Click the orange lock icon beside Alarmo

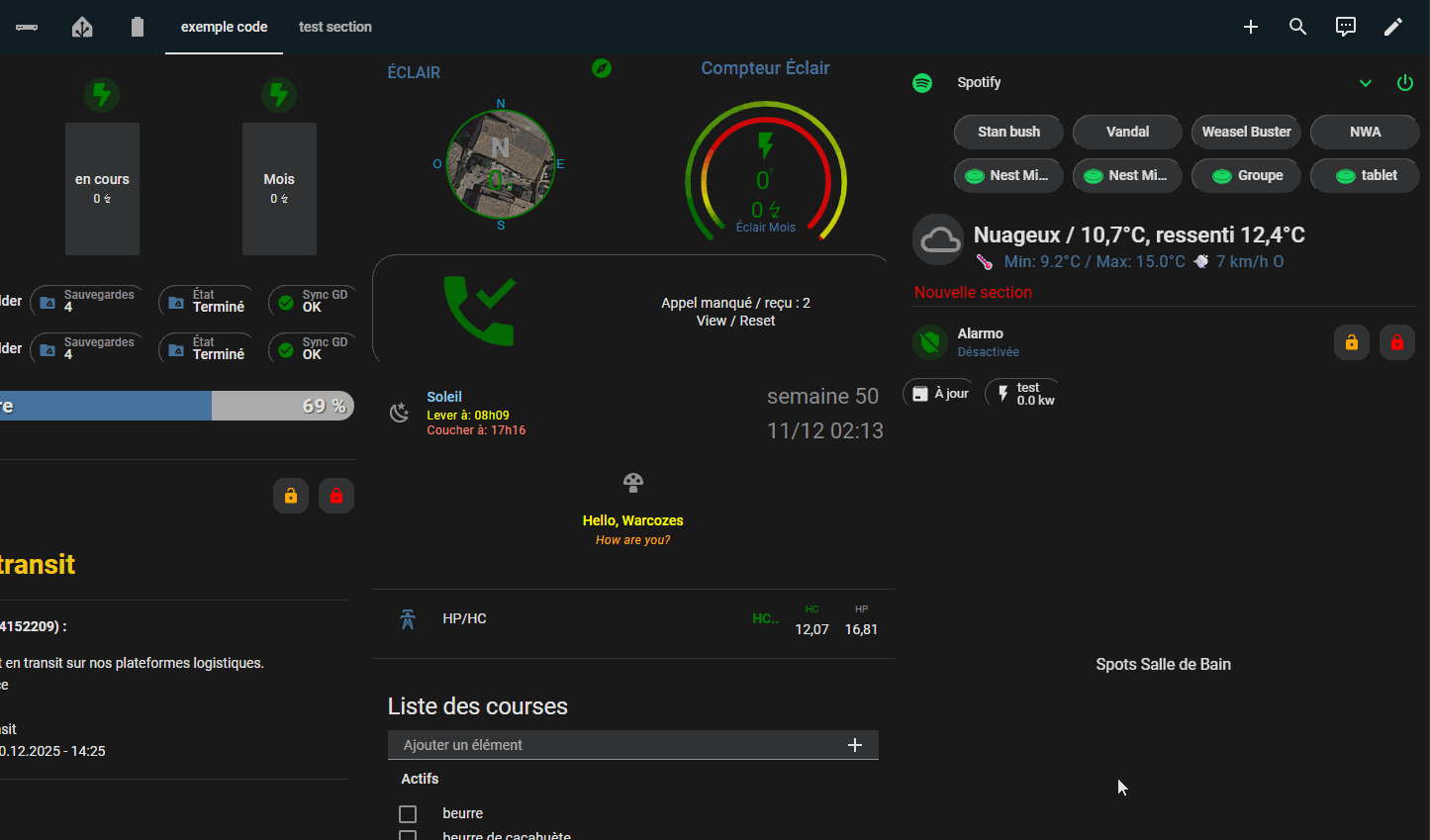point(1351,342)
